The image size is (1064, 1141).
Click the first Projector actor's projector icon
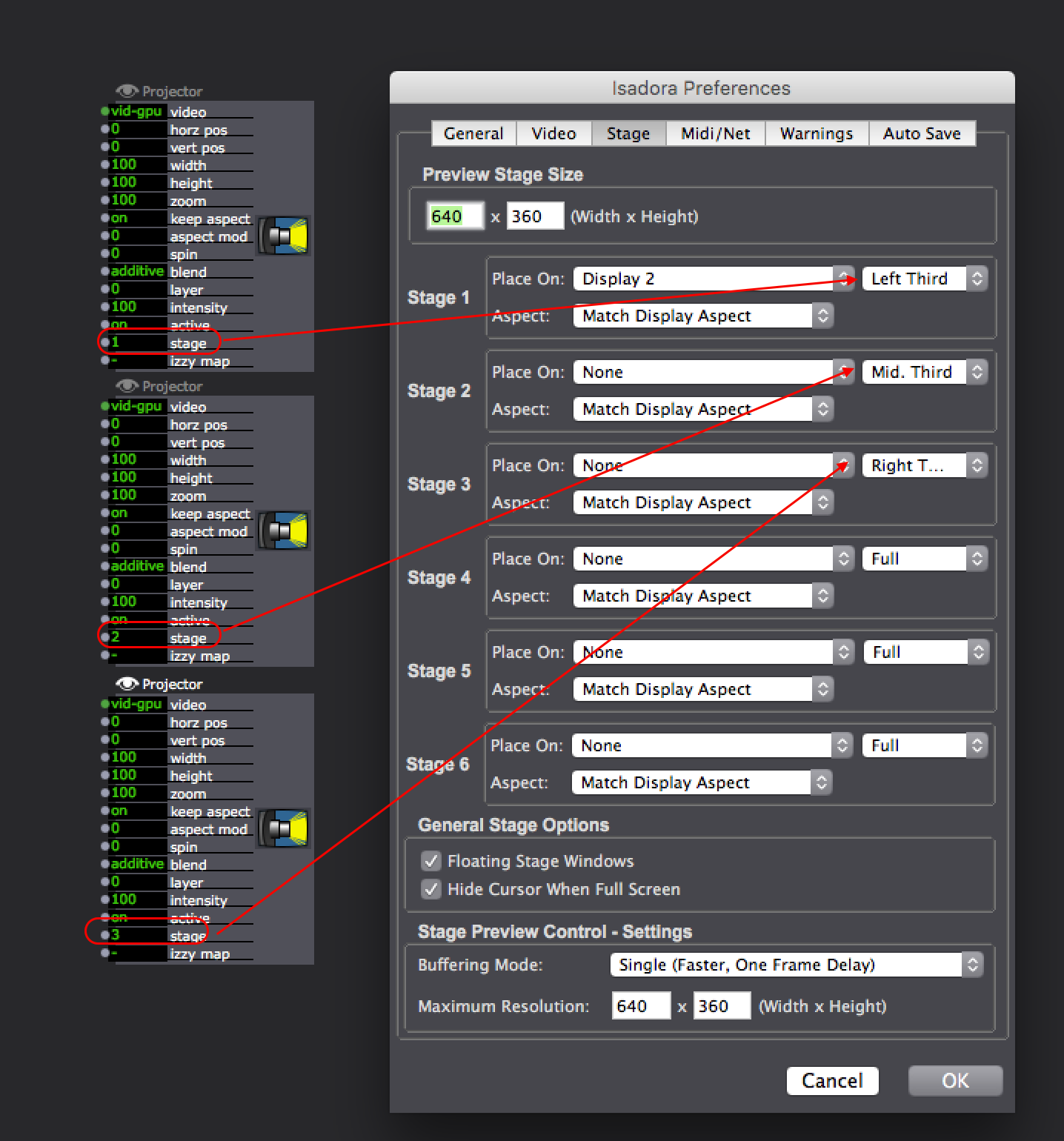(x=285, y=236)
